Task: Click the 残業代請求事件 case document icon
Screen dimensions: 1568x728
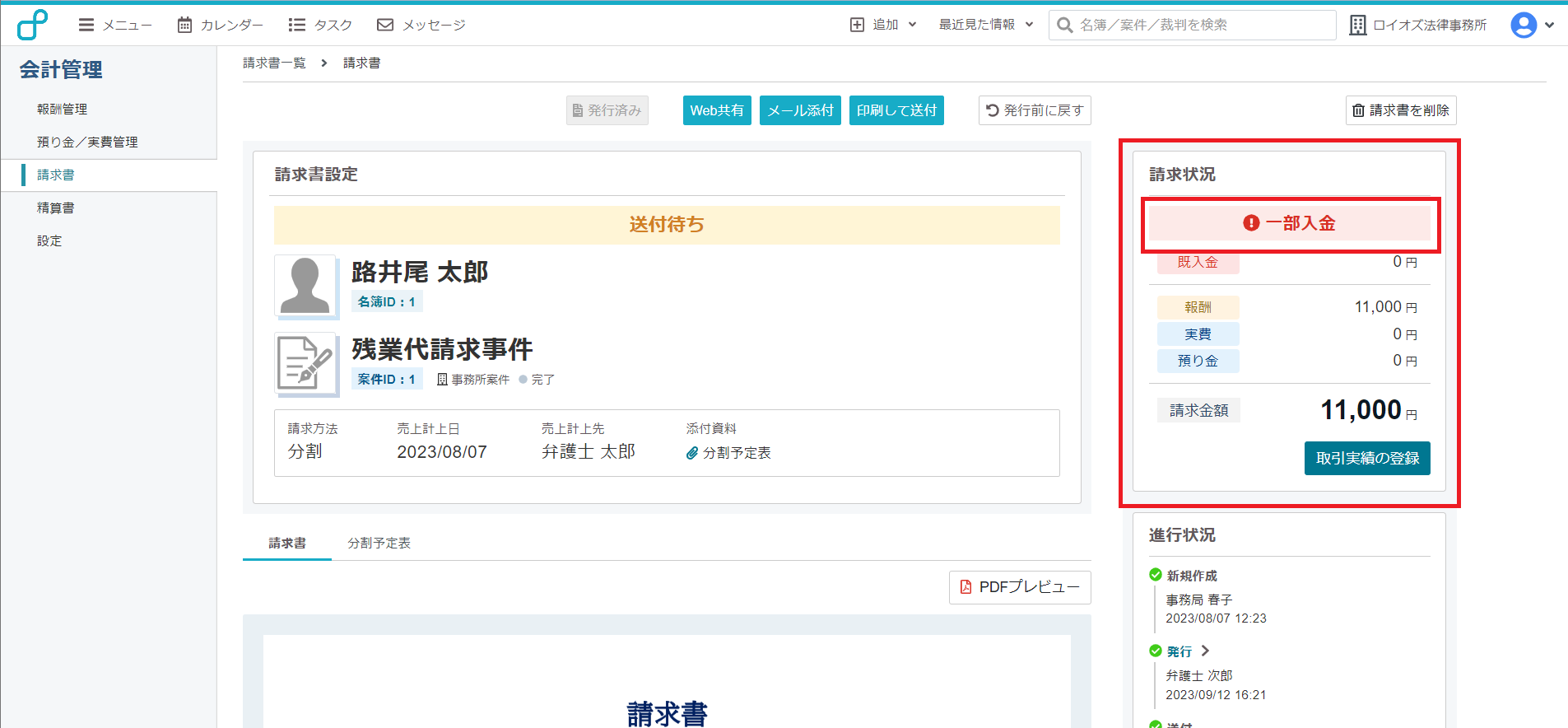Action: [x=305, y=363]
